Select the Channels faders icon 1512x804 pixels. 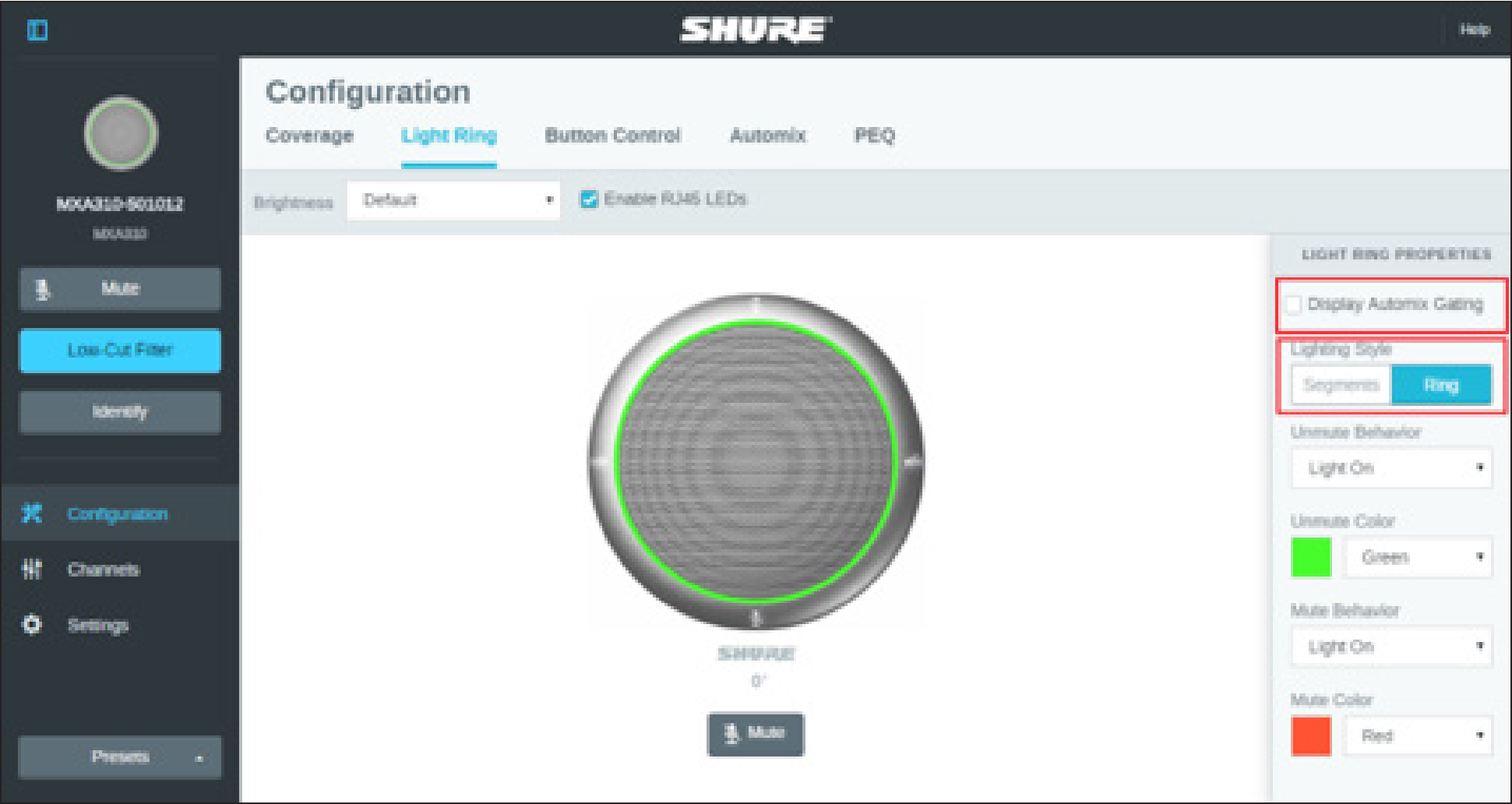click(31, 569)
